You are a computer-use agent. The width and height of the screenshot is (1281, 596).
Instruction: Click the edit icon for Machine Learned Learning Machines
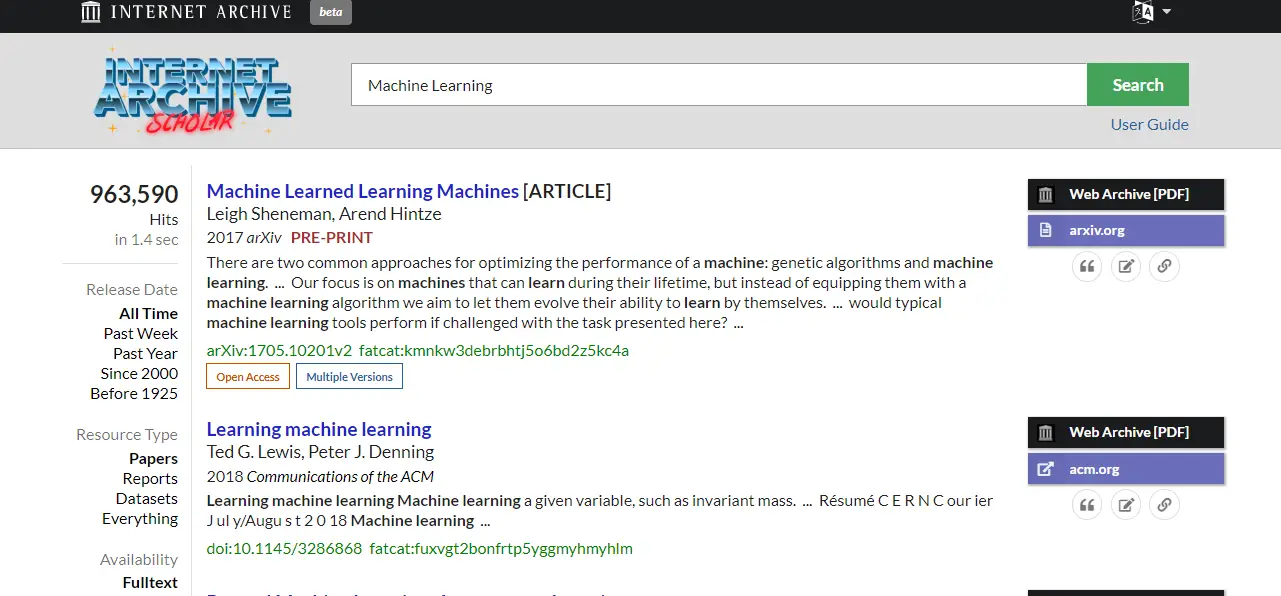[1126, 267]
